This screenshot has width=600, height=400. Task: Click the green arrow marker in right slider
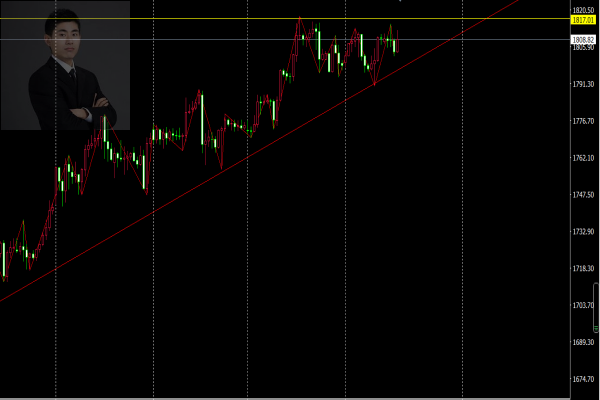[596, 328]
